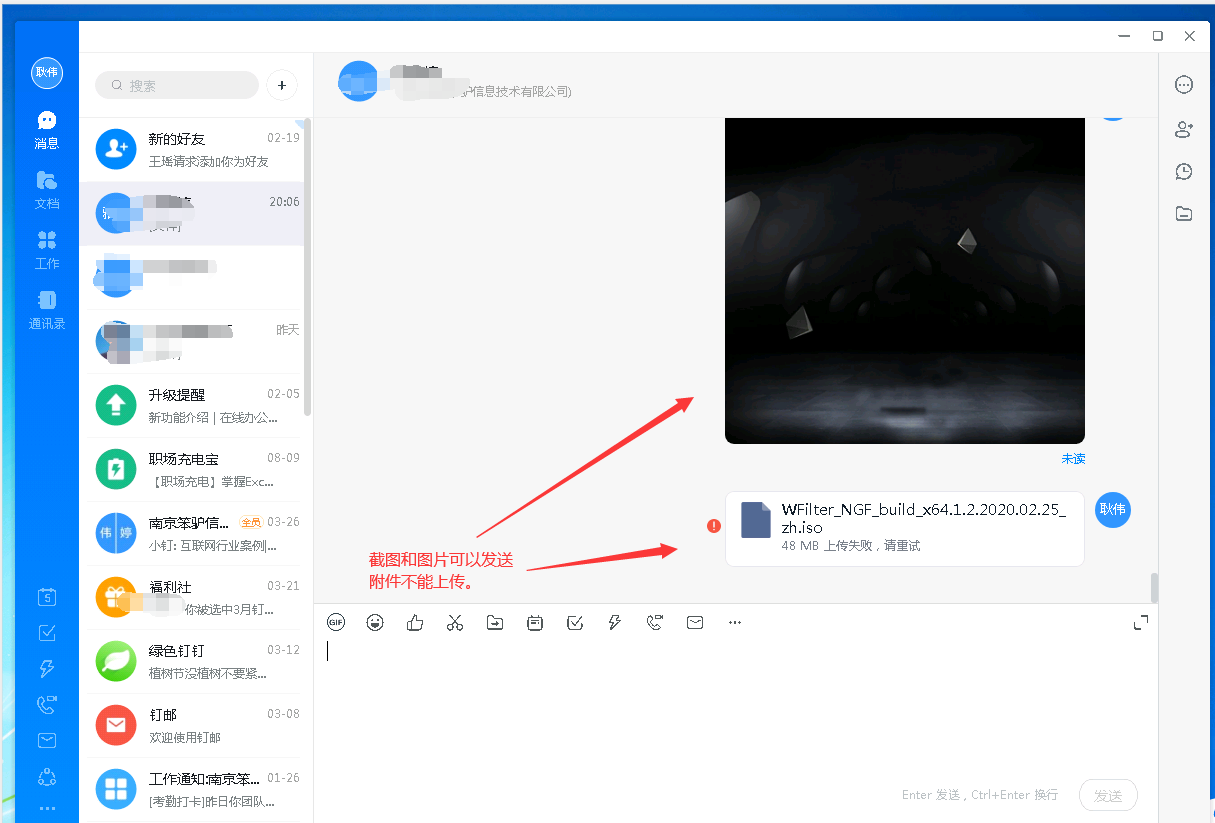1215x823 pixels.
Task: Click the thumbs-up icon in chat toolbar
Action: tap(415, 623)
